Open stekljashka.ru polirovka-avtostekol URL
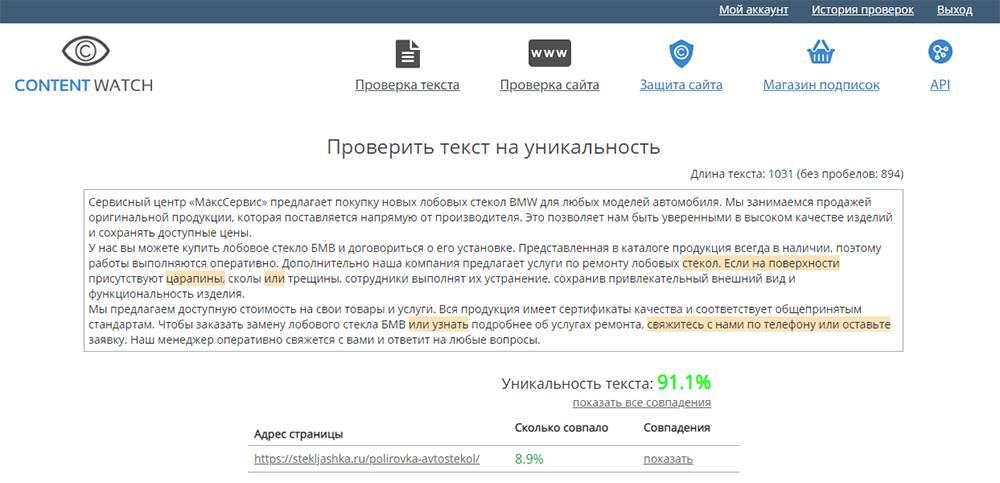The height and width of the screenshot is (483, 1000). (x=367, y=459)
